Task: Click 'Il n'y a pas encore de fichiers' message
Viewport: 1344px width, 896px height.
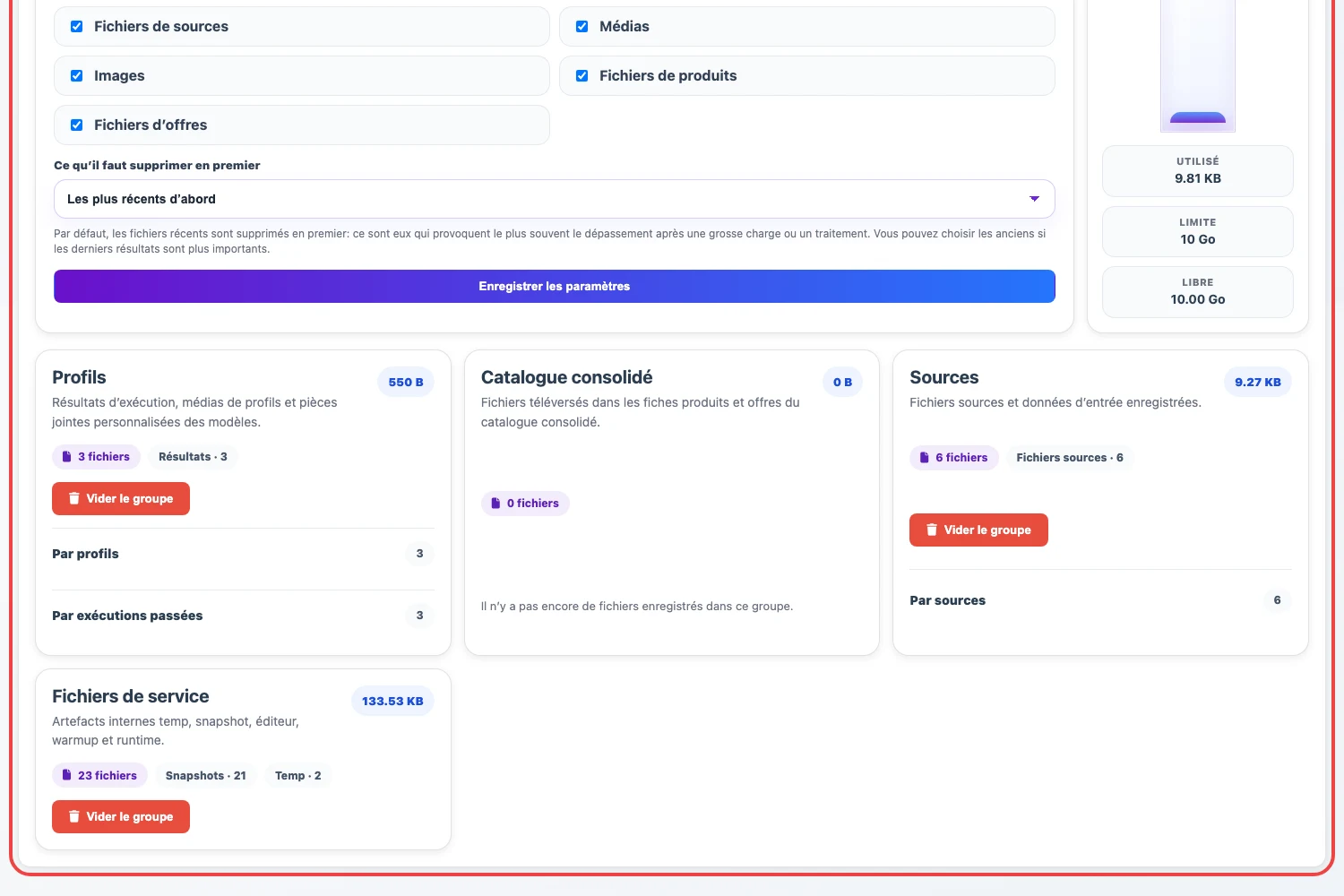Action: pyautogui.click(x=637, y=607)
